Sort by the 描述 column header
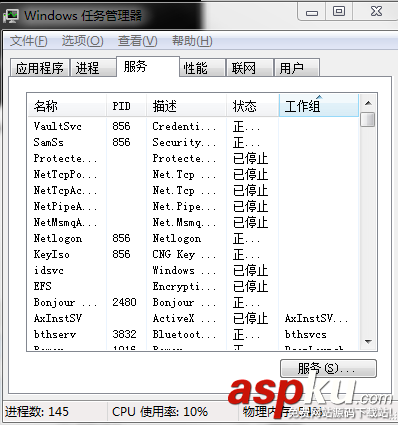Image resolution: width=398 pixels, height=425 pixels. click(x=187, y=106)
